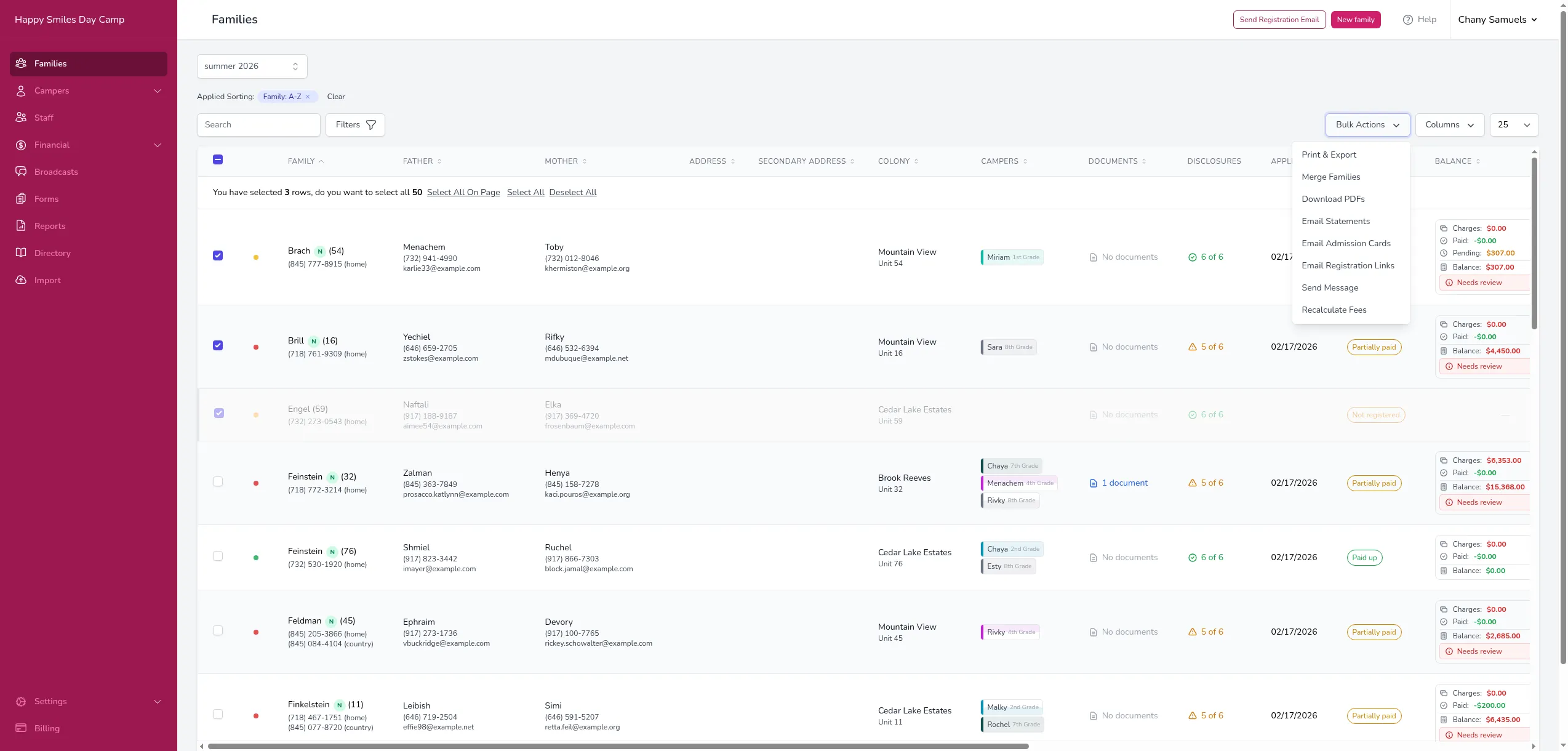Click the Forms icon in sidebar

click(21, 199)
